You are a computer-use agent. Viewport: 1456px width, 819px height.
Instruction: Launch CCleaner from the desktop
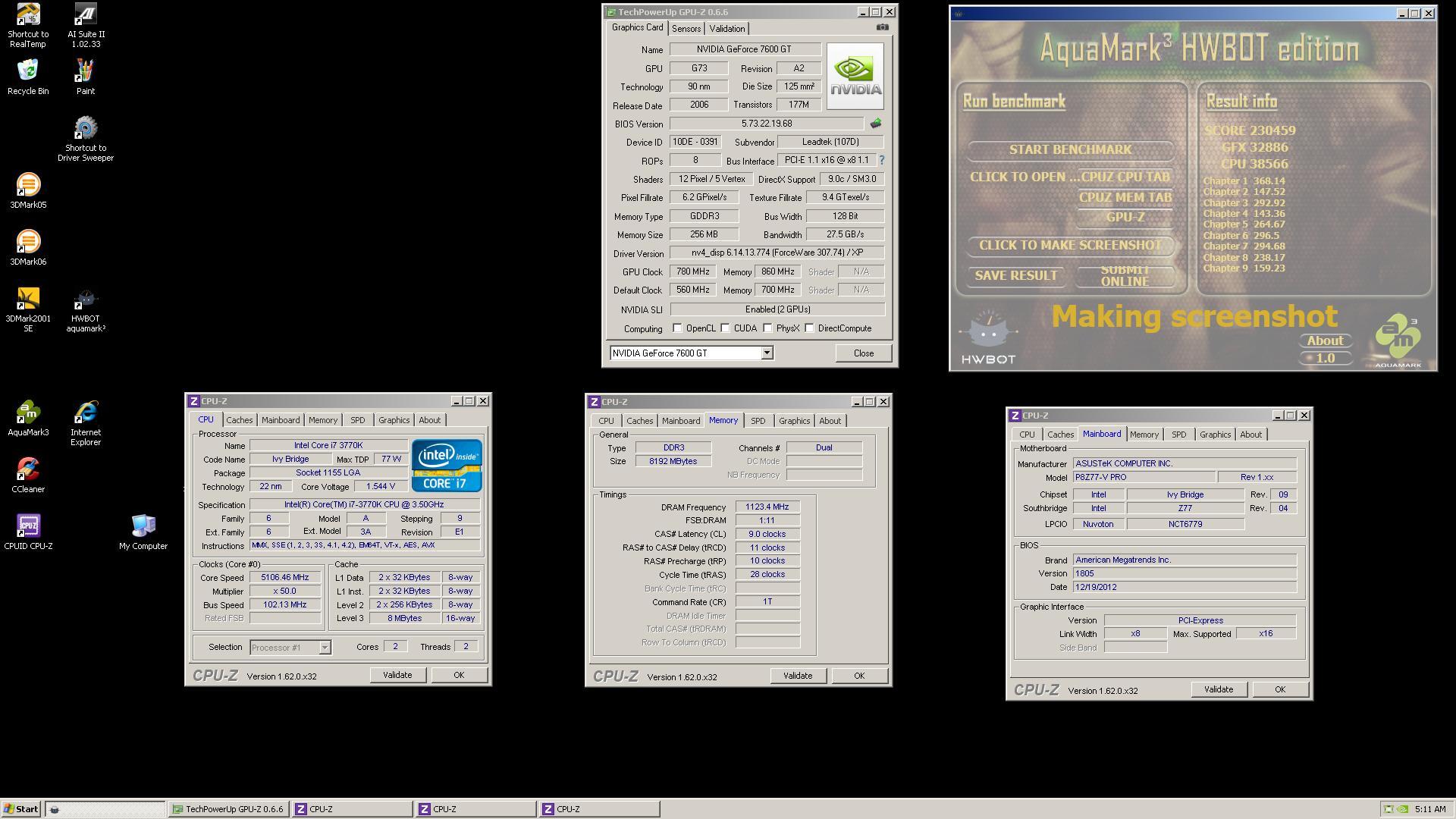[x=28, y=475]
